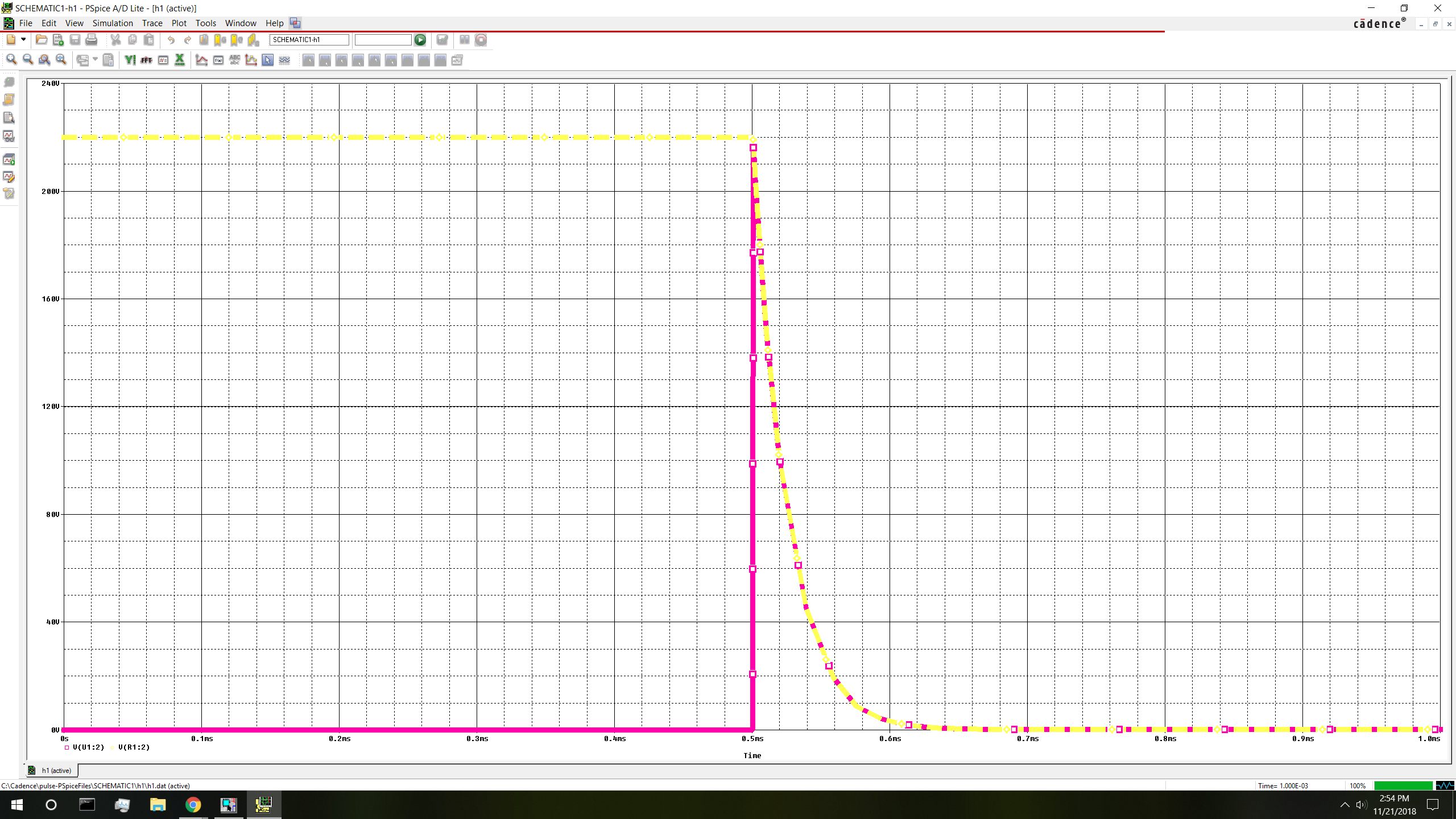Stop the simulation with the red stop icon
Viewport: 1456px width, 819px height.
tap(481, 40)
